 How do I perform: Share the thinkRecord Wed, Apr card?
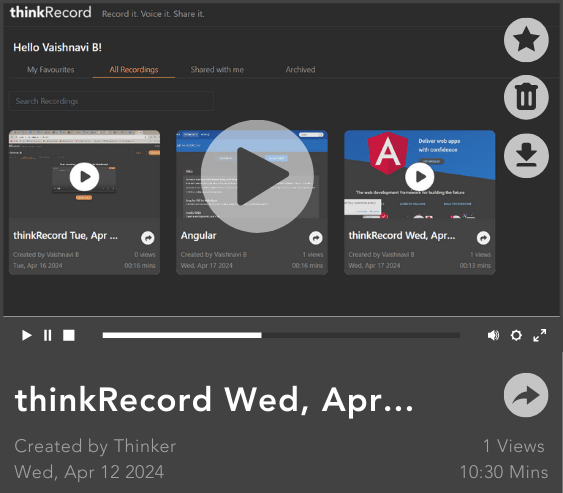click(483, 238)
